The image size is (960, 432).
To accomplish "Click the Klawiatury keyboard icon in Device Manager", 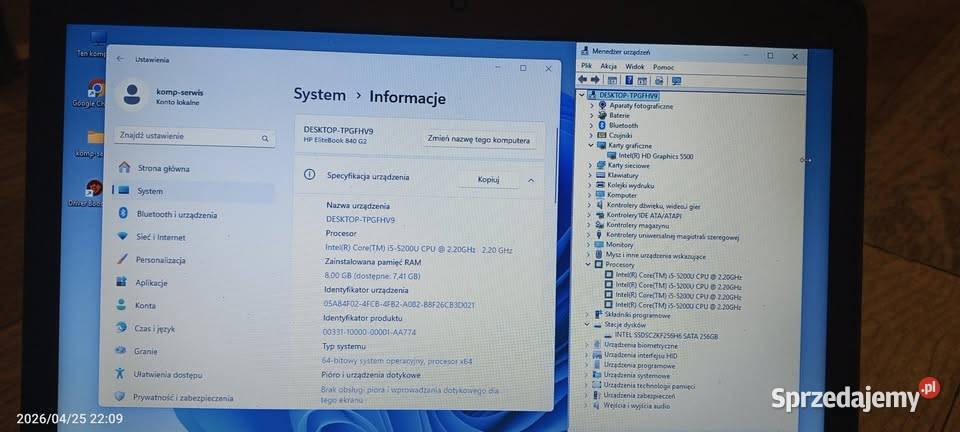I will coord(601,175).
